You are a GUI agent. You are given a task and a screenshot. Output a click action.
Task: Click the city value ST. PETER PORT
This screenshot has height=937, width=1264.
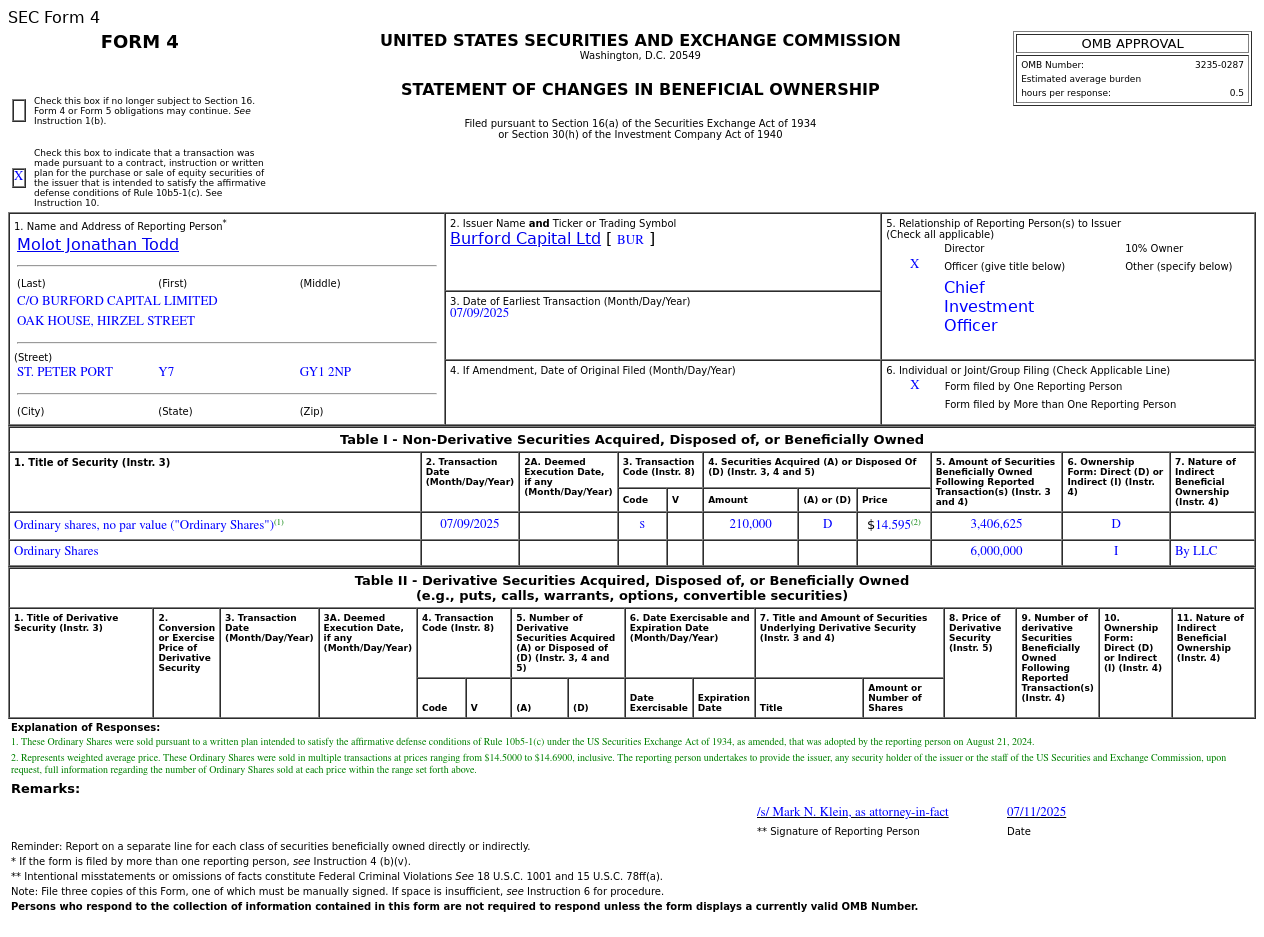click(65, 373)
